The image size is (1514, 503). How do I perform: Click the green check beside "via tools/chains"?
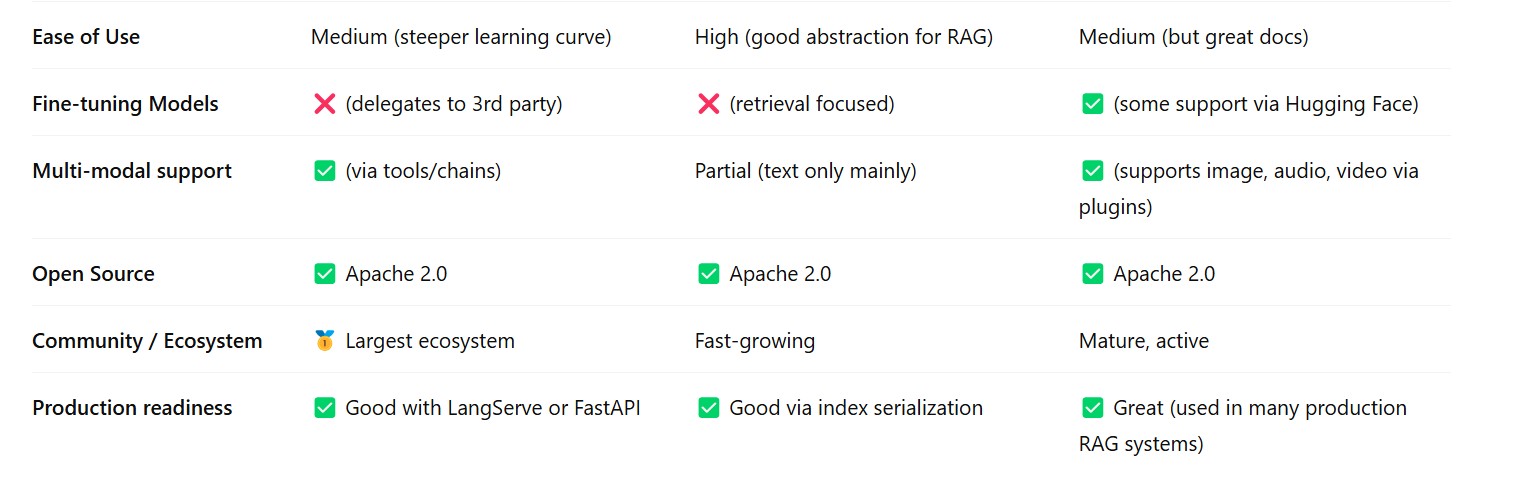324,171
